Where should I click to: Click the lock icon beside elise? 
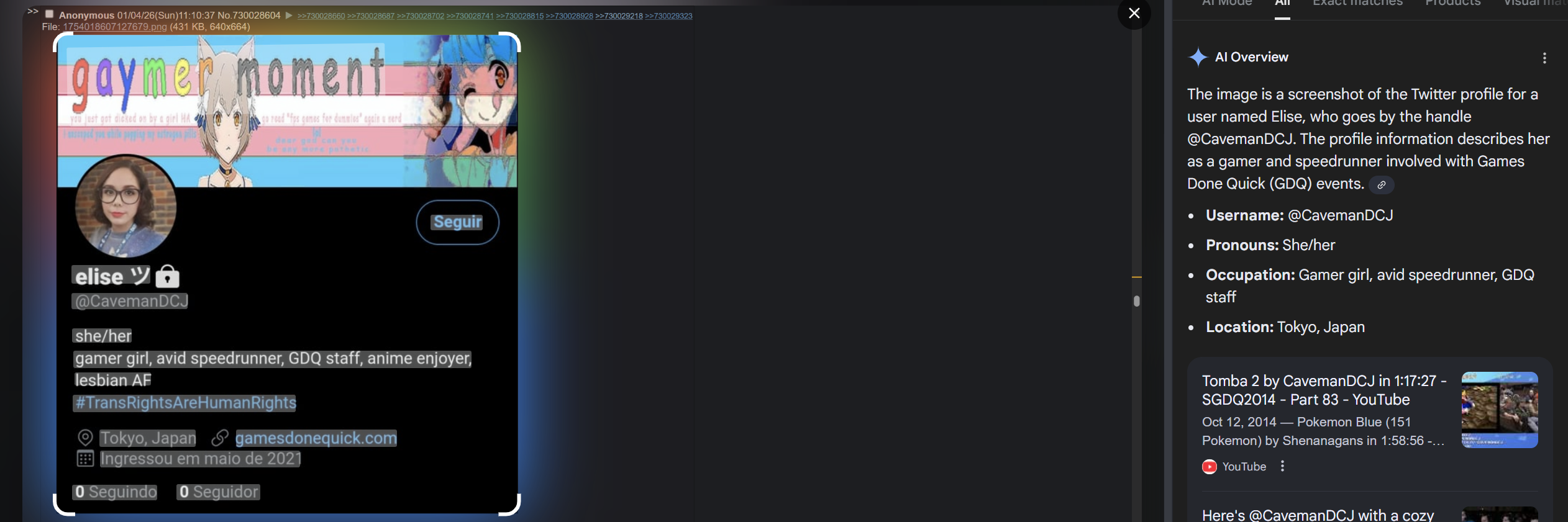[167, 276]
